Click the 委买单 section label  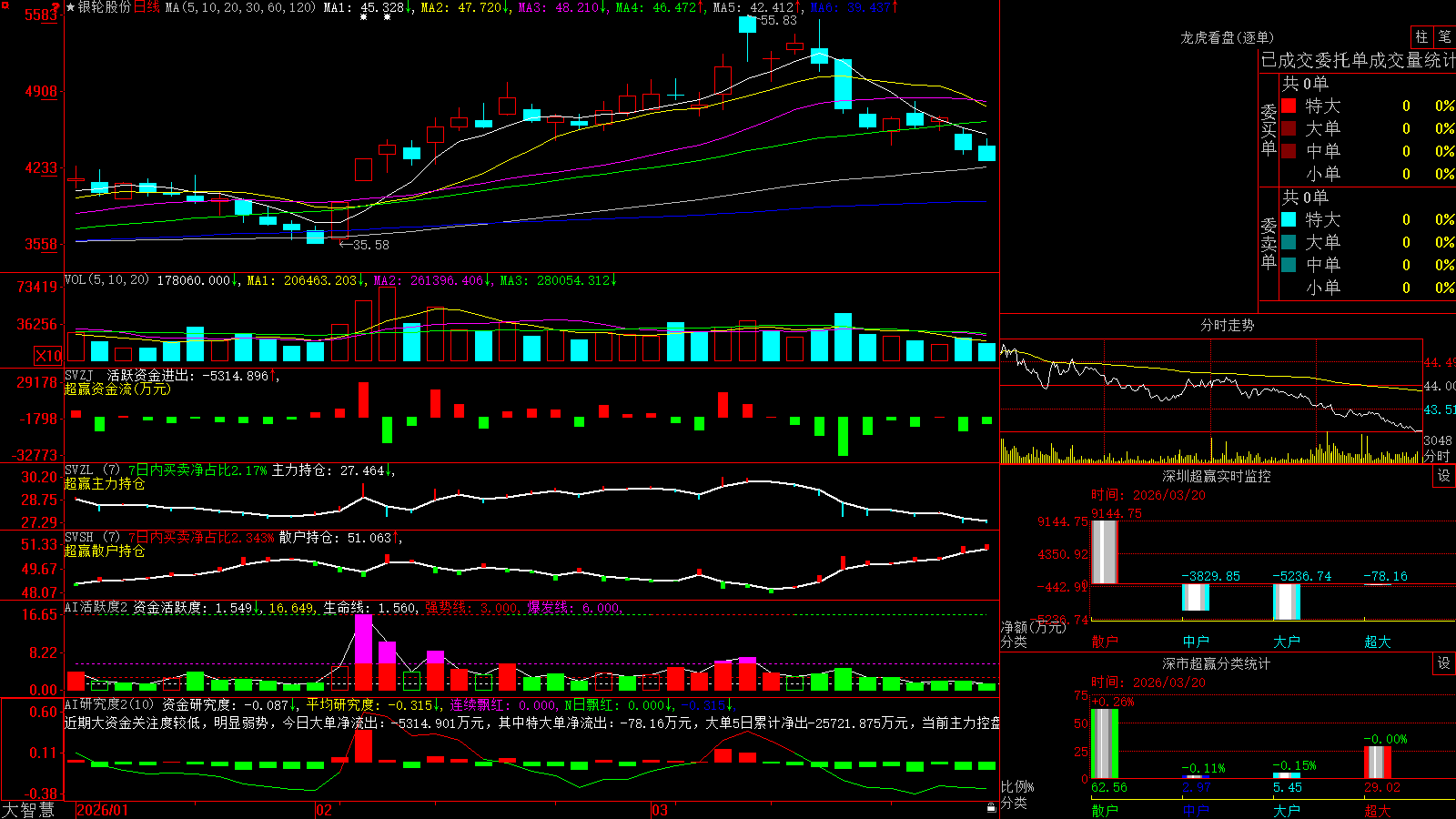click(x=1269, y=130)
